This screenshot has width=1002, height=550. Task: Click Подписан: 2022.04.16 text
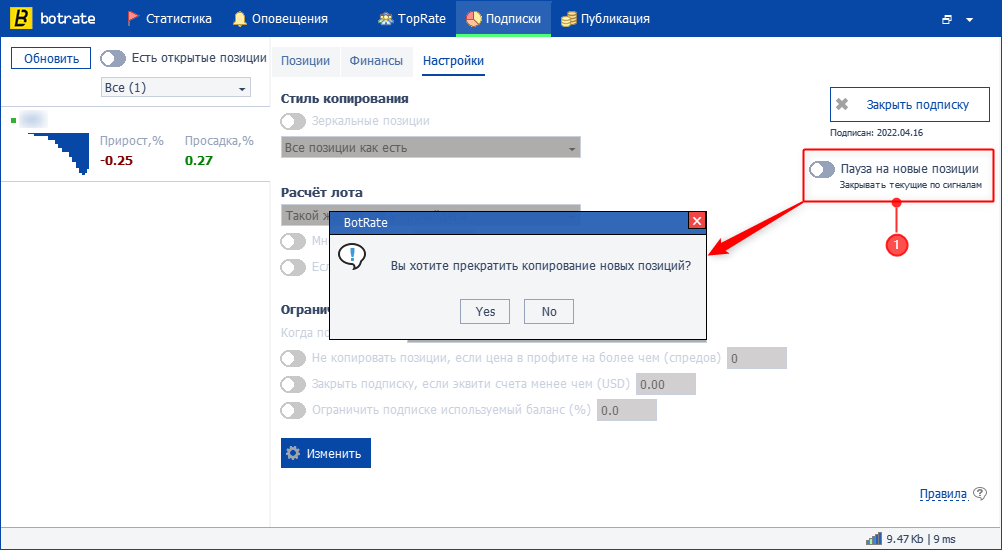(x=876, y=134)
